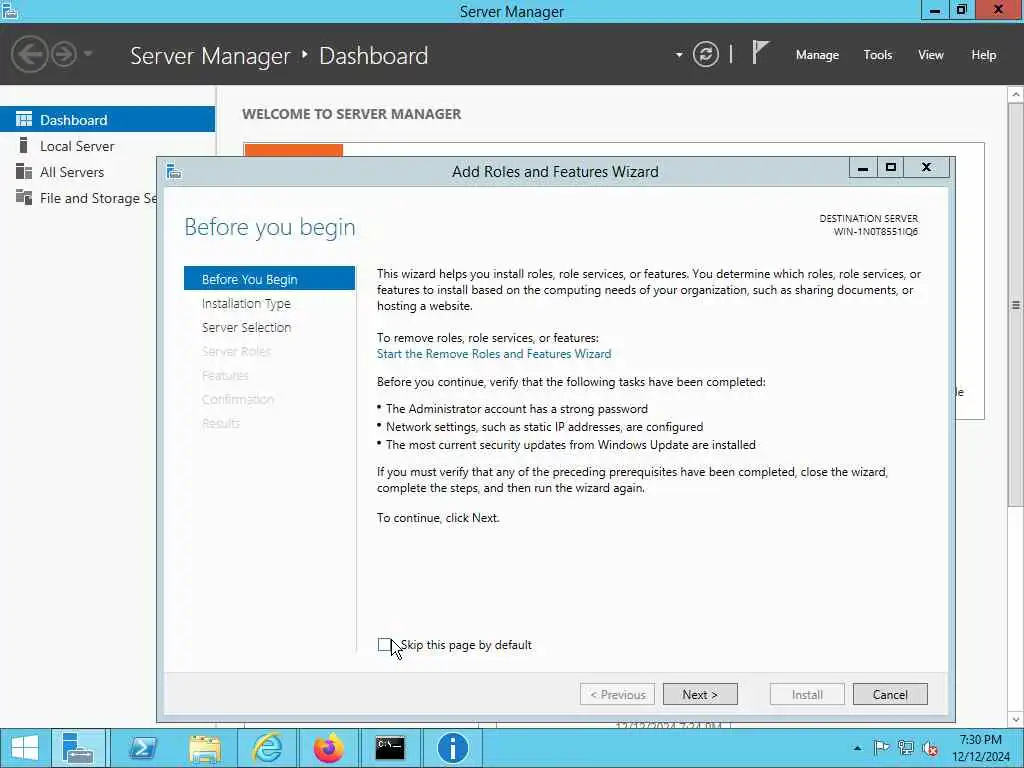Open the blue info icon app in taskbar
Screen dimensions: 1024x768
coord(452,748)
